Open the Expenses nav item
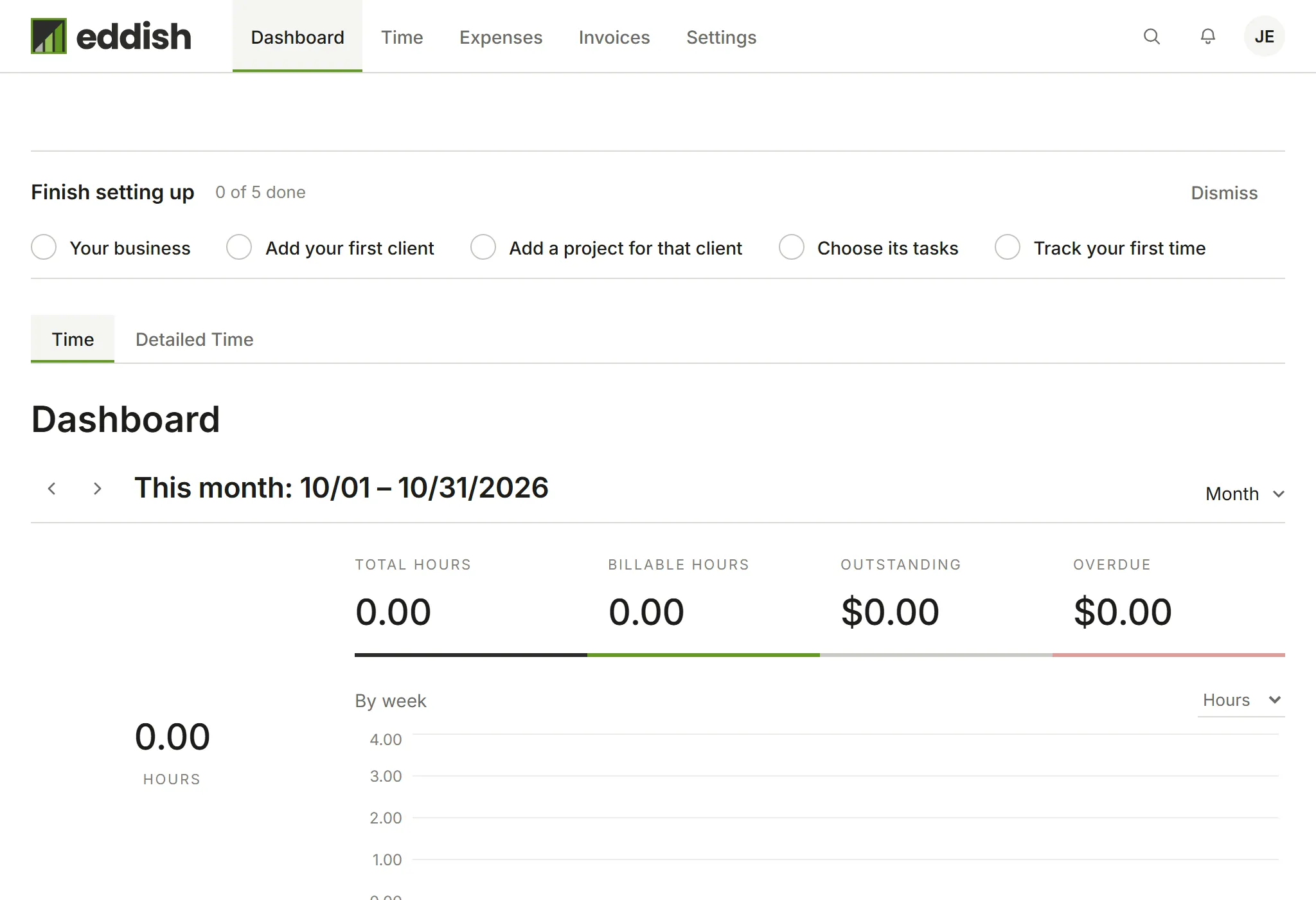The height and width of the screenshot is (900, 1316). click(501, 37)
